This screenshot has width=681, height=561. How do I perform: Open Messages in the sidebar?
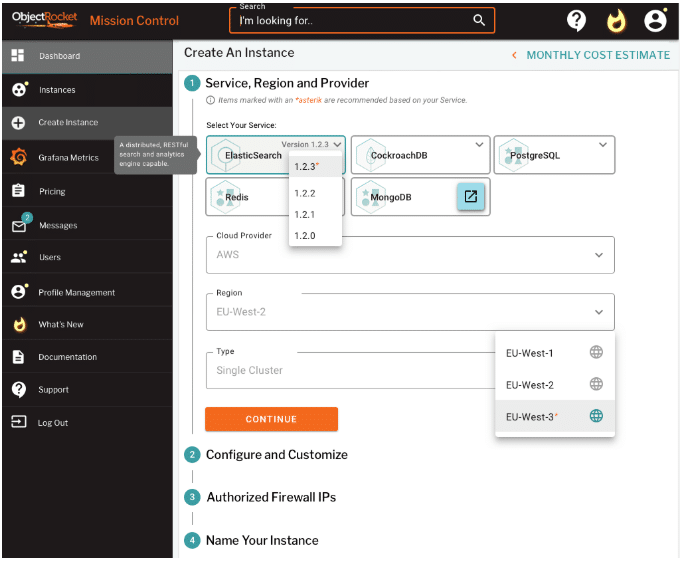(x=87, y=225)
